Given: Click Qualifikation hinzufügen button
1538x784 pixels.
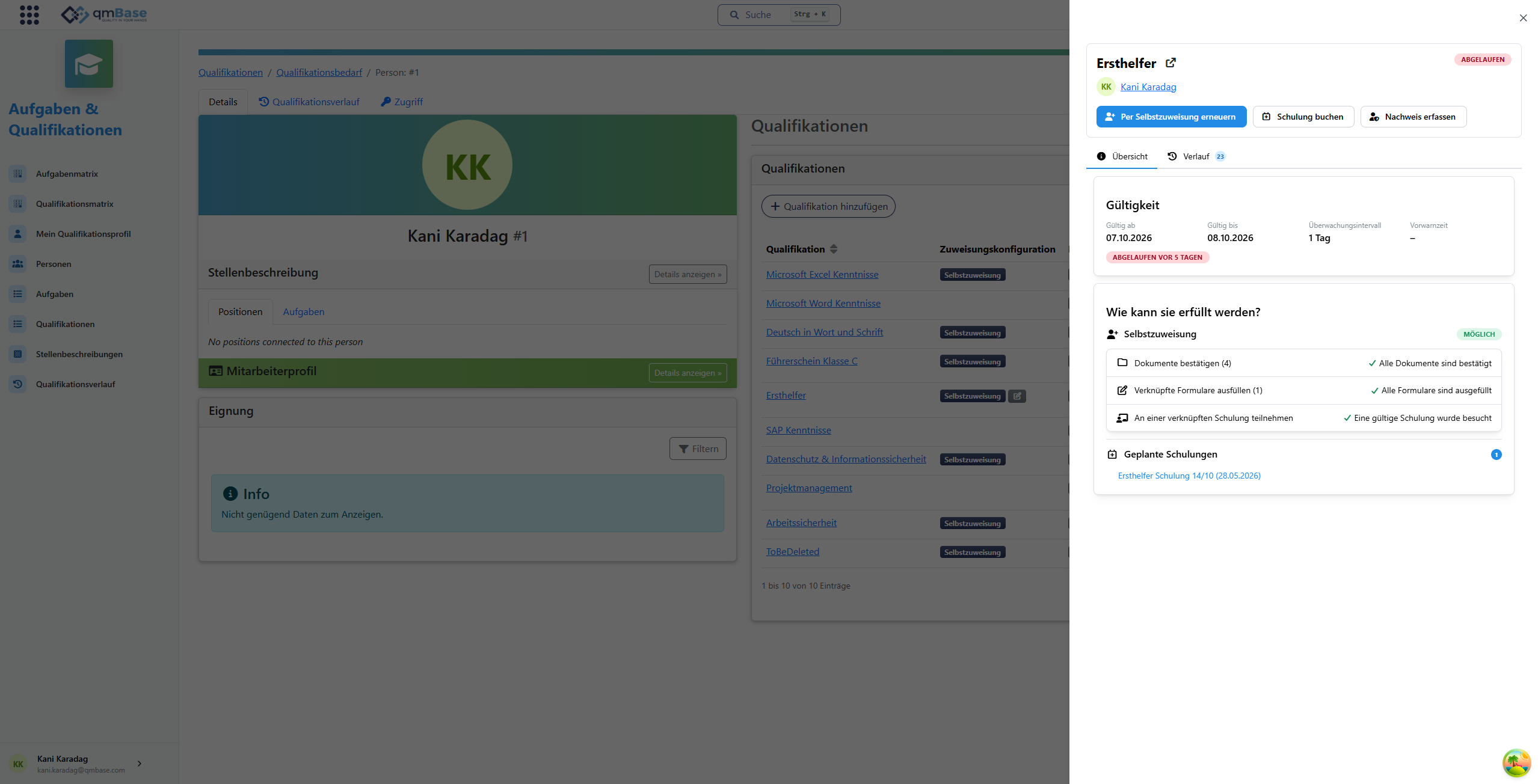Looking at the screenshot, I should (x=828, y=206).
